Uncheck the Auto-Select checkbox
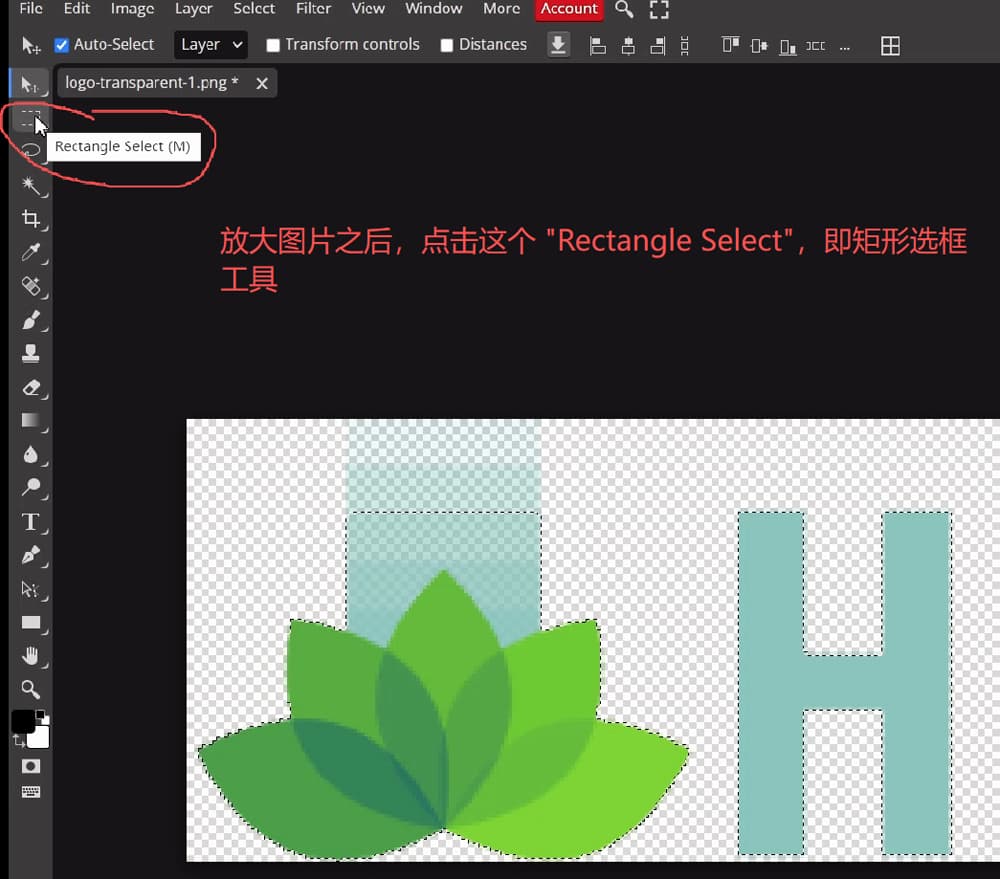Image resolution: width=1000 pixels, height=879 pixels. [x=62, y=45]
